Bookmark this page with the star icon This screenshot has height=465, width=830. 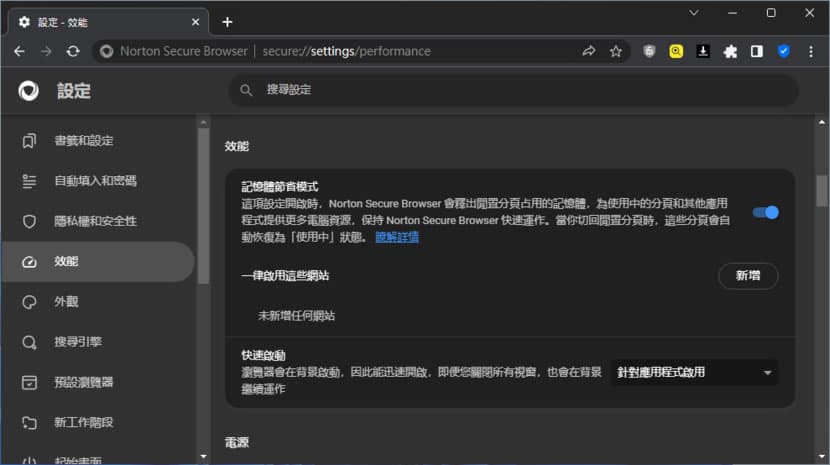pos(616,51)
